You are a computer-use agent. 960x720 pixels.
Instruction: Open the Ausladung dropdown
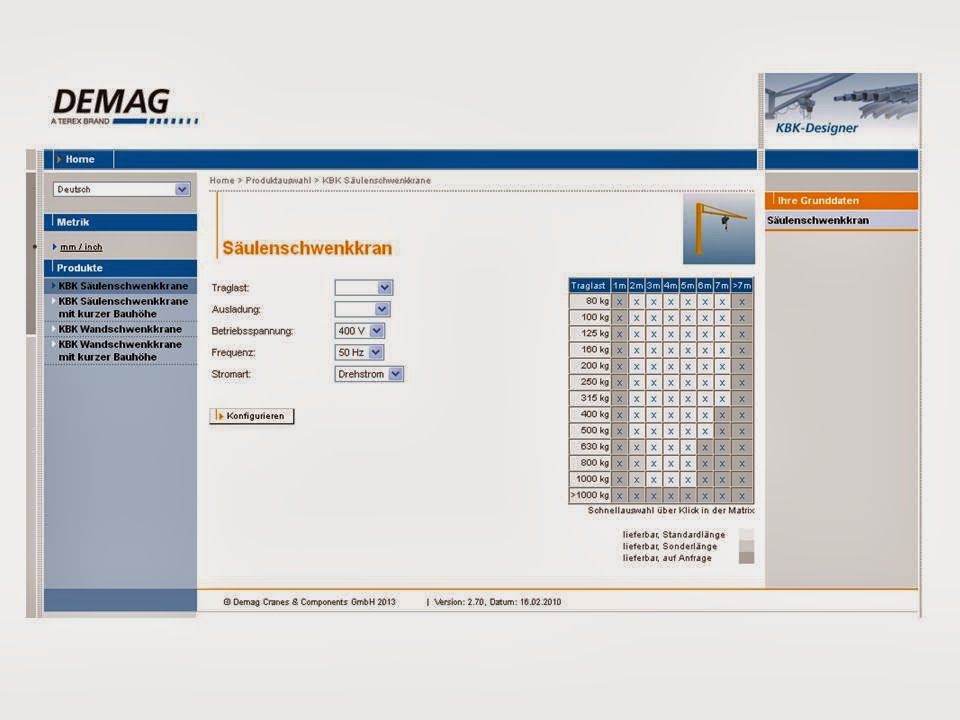coord(362,309)
